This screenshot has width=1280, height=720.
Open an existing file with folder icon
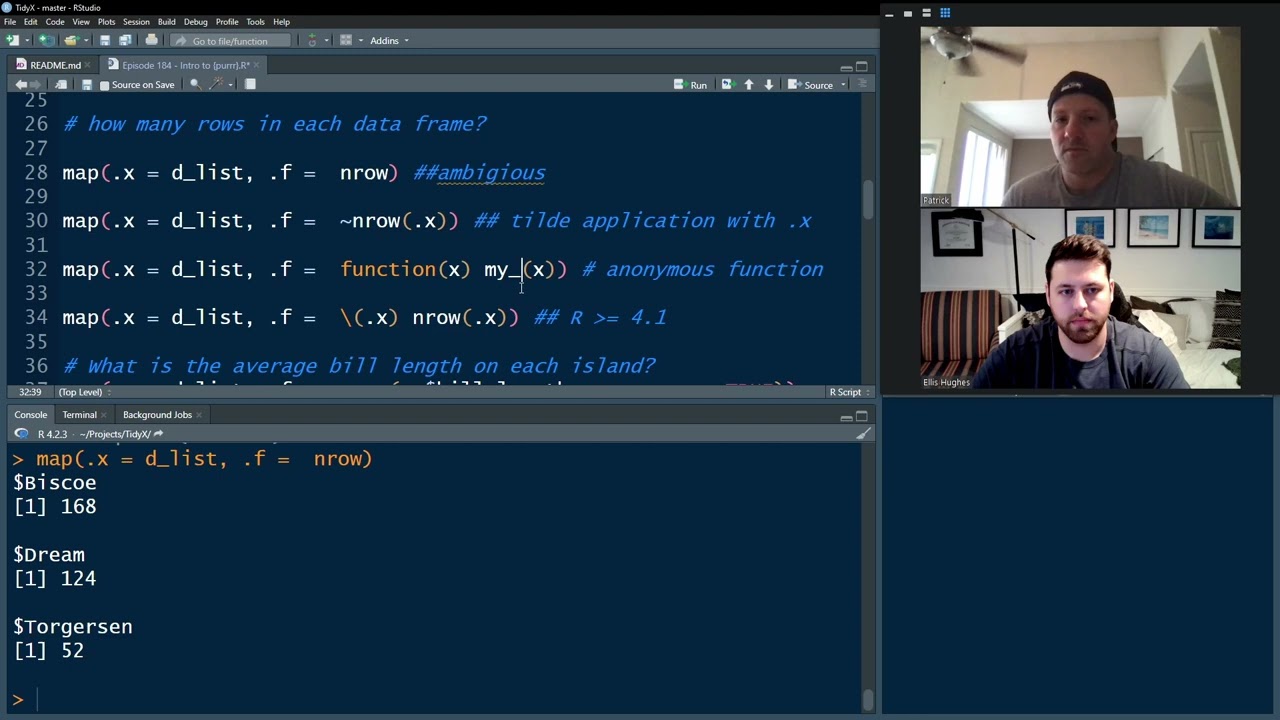click(70, 40)
